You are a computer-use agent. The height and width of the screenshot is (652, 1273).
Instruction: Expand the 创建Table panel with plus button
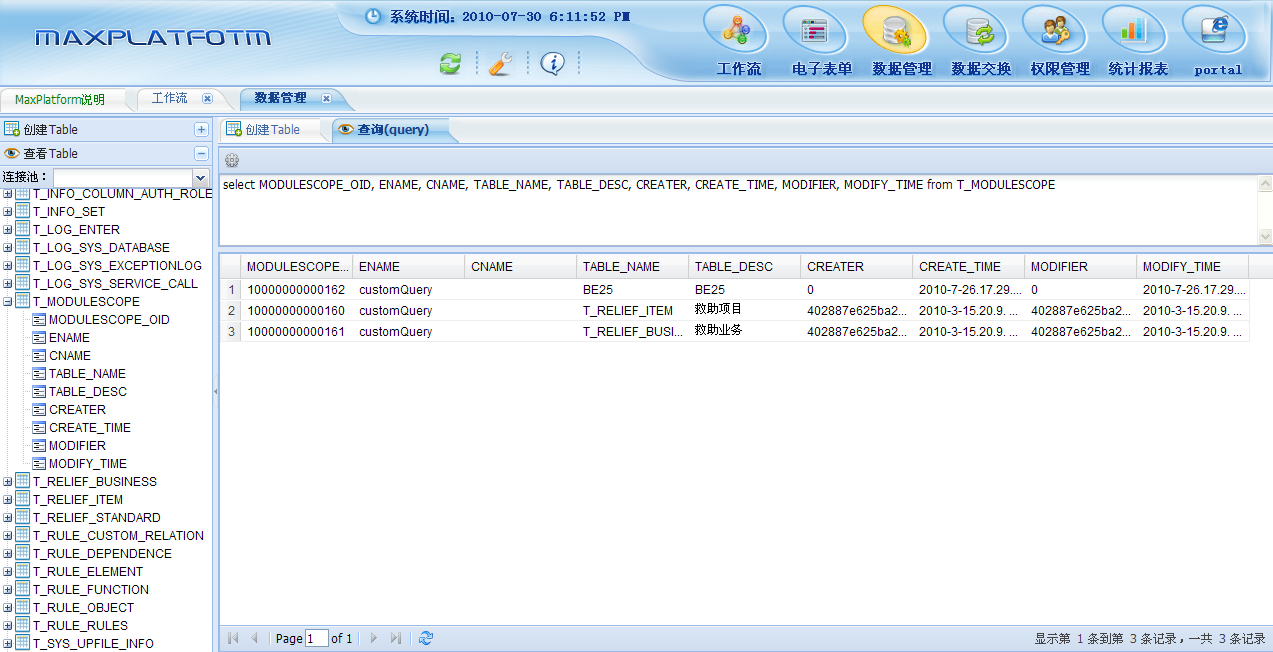[201, 130]
